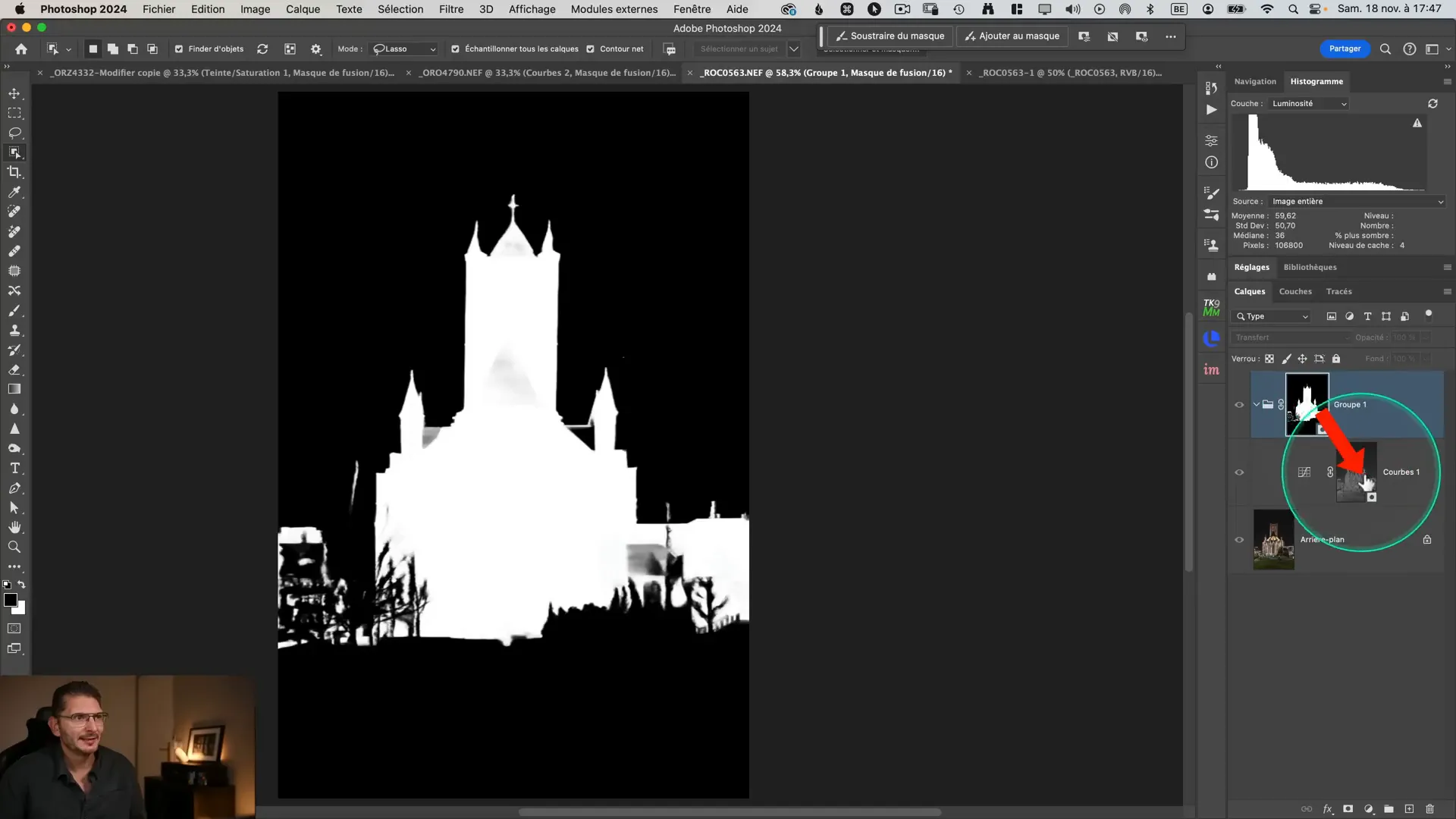Open the TK9 MM panel icon

pos(1211,307)
